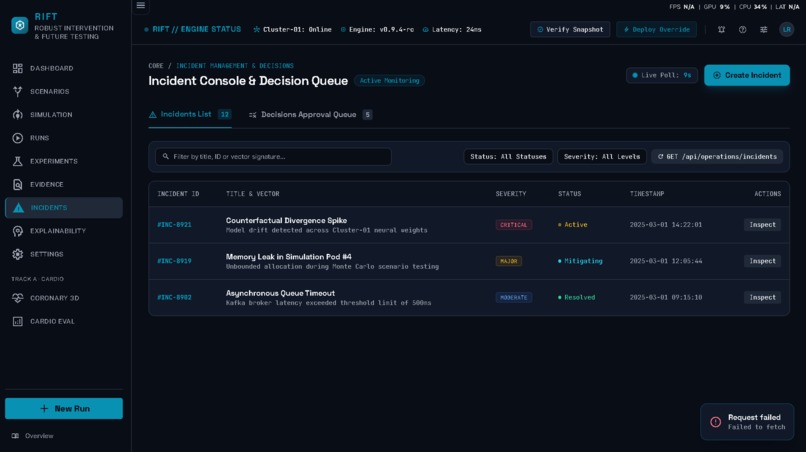Viewport: 806px width, 452px height.
Task: Click Cluster-01: Online status
Action: (292, 30)
